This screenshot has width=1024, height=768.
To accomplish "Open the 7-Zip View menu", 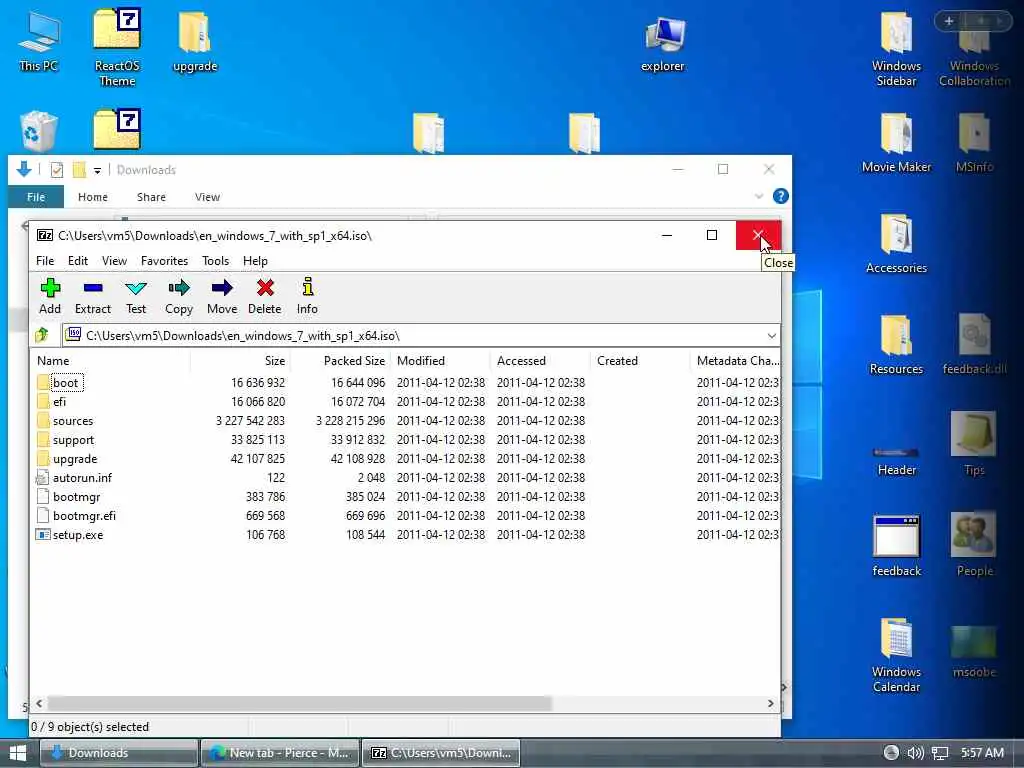I will pos(114,261).
